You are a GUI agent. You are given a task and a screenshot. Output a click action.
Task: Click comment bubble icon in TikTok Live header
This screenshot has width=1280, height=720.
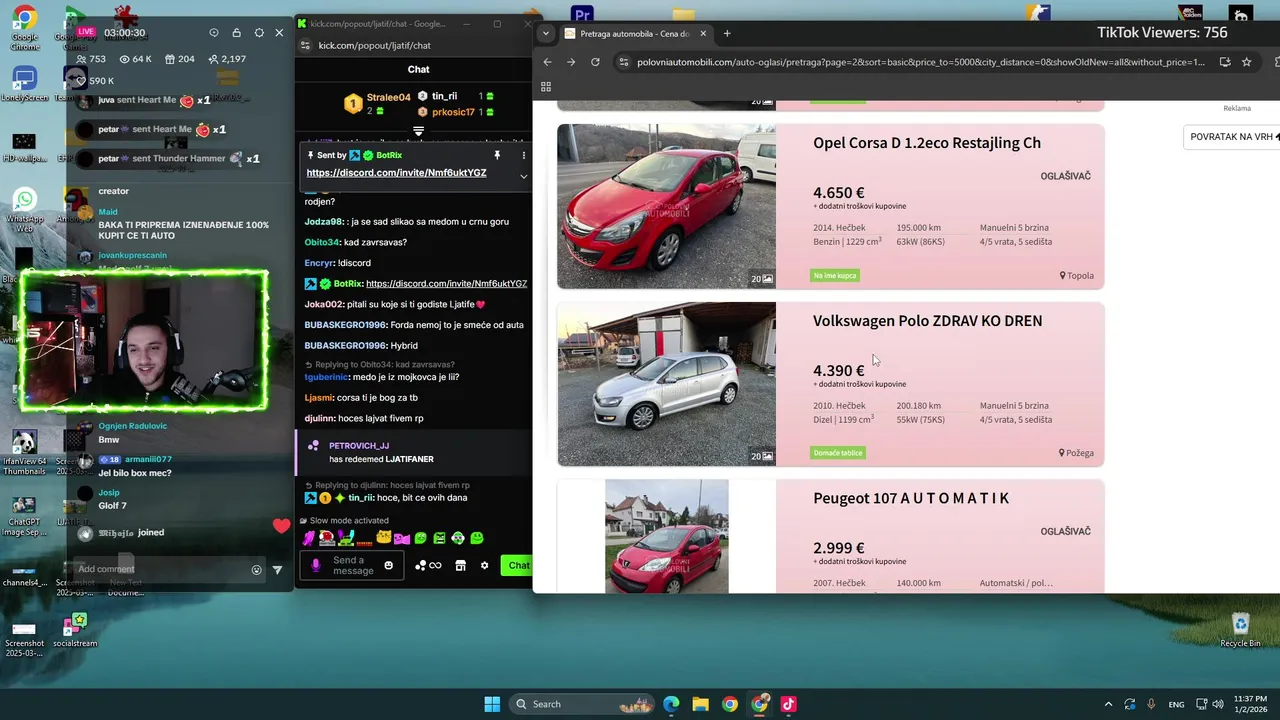213,33
